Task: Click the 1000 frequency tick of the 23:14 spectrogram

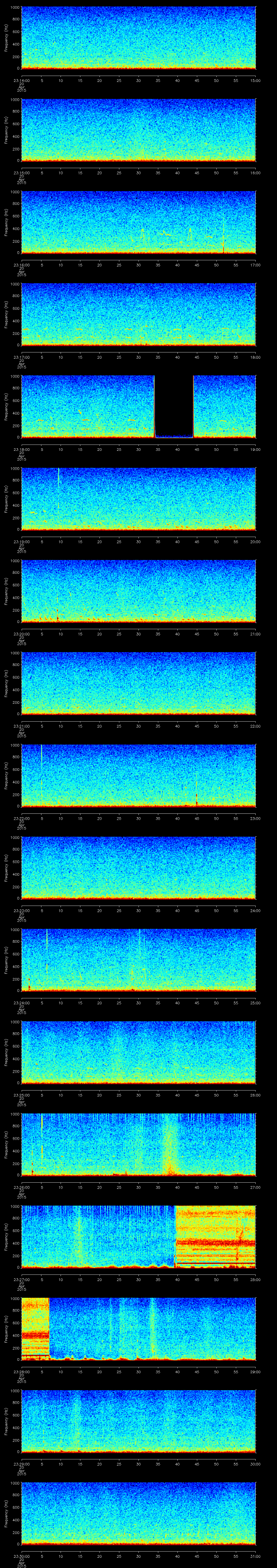Action: 15,8
